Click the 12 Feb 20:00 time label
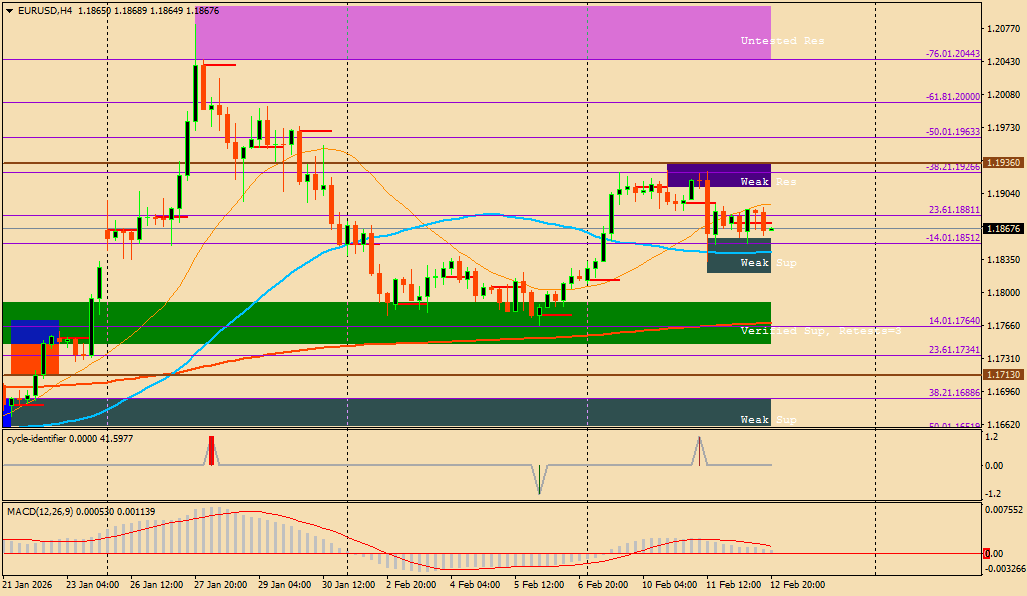This screenshot has height=596, width=1027. click(798, 584)
